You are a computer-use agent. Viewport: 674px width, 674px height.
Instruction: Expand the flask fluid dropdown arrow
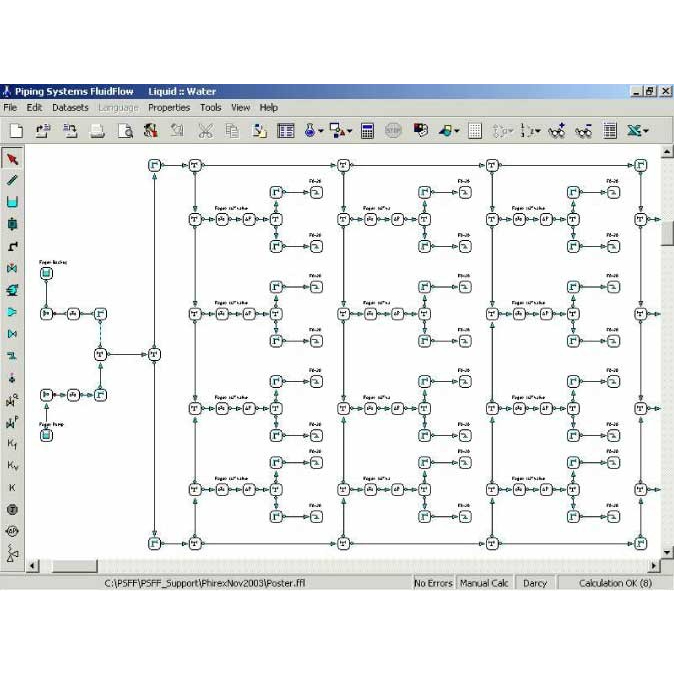321,131
